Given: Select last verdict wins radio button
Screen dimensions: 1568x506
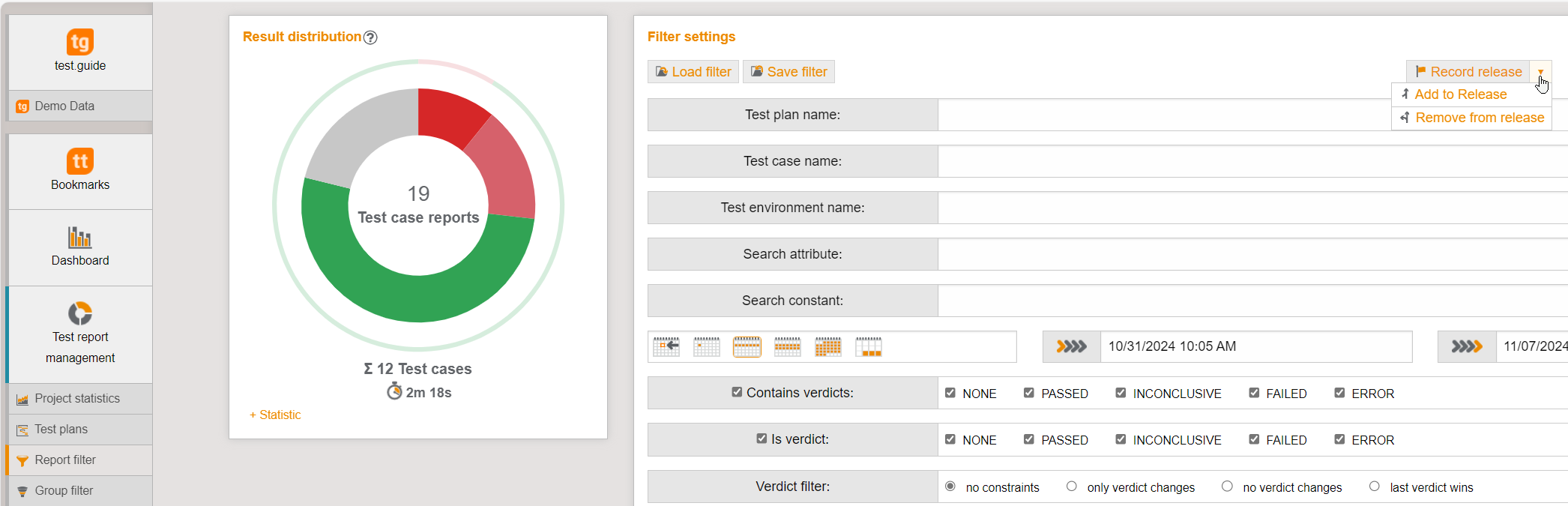Looking at the screenshot, I should 1375,487.
